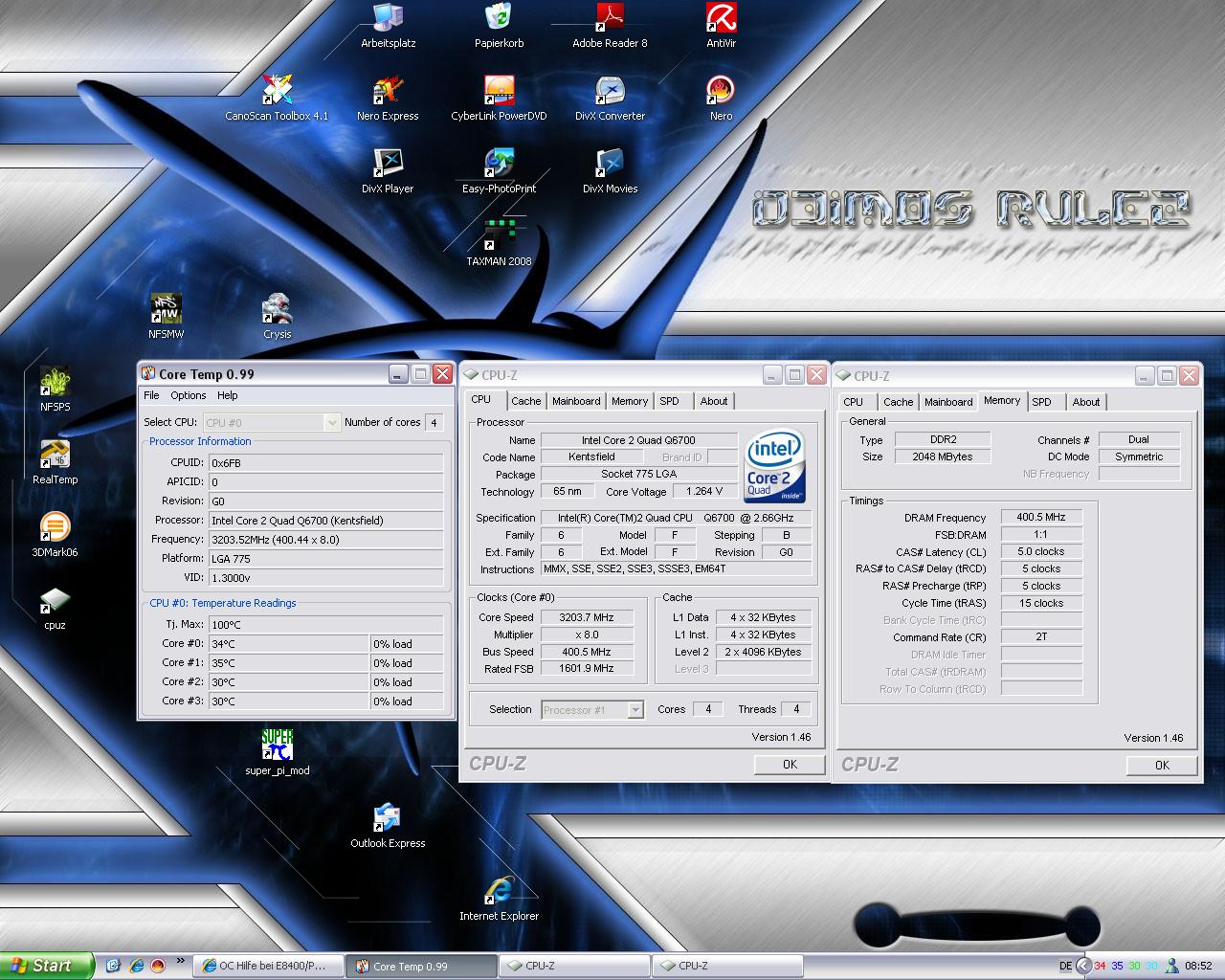1225x980 pixels.
Task: Open DivX Converter icon
Action: click(610, 99)
